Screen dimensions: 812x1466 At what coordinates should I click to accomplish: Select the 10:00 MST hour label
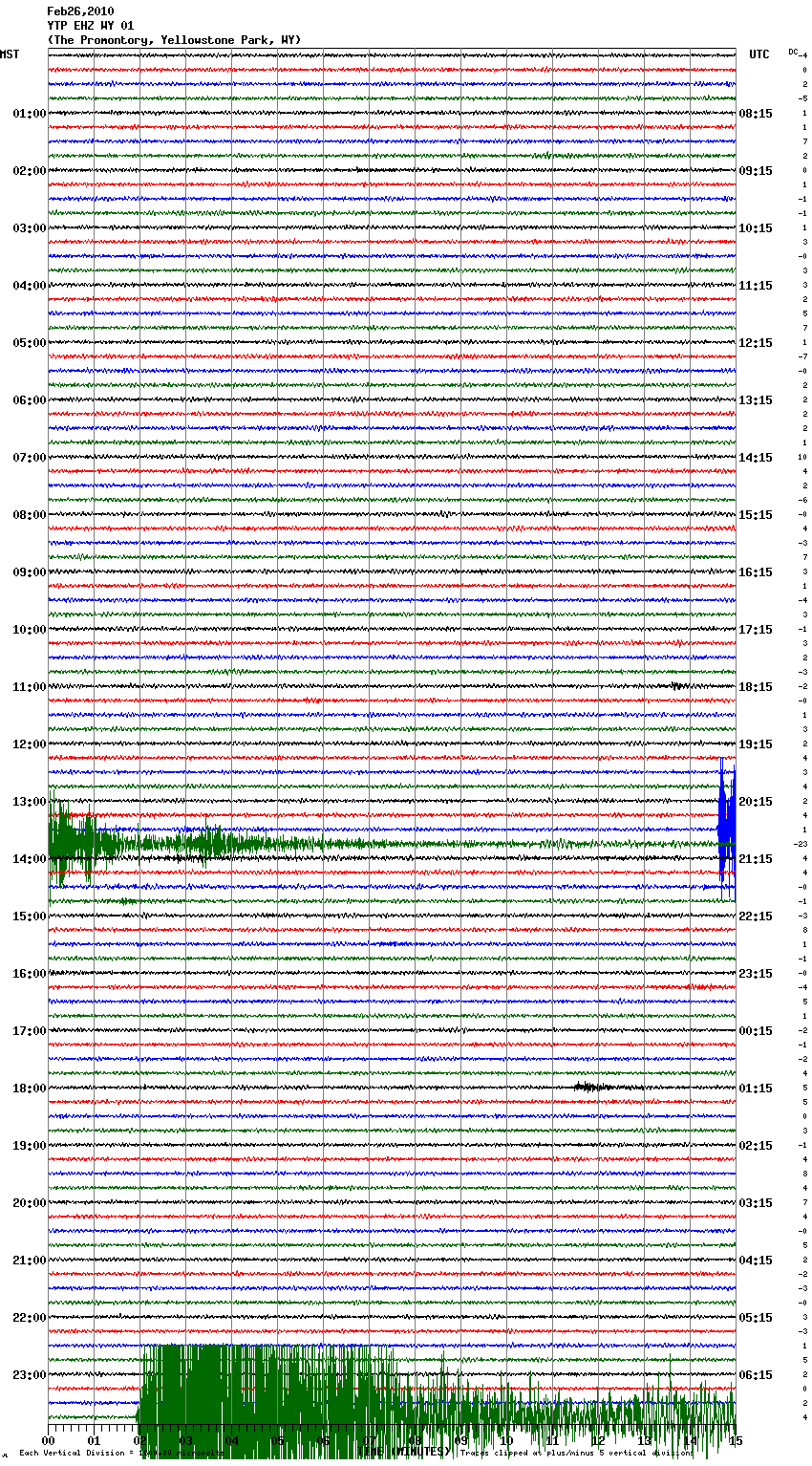pyautogui.click(x=30, y=630)
